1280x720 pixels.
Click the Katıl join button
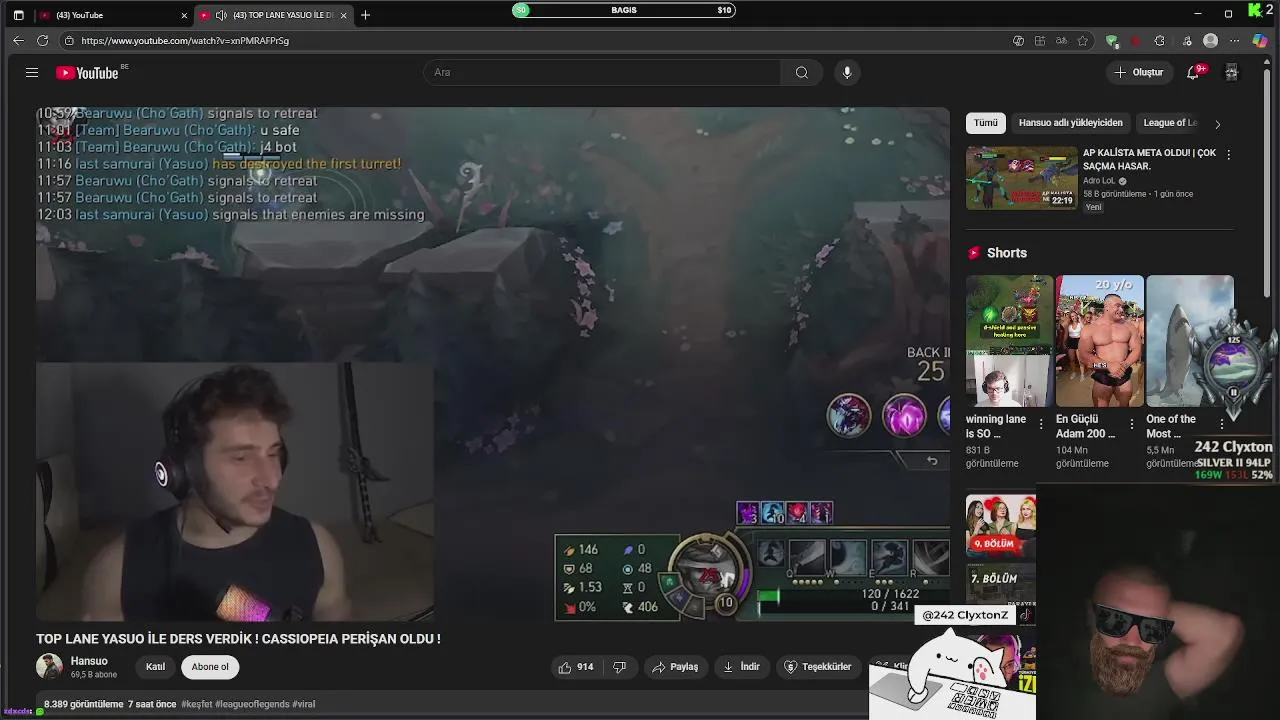(155, 667)
